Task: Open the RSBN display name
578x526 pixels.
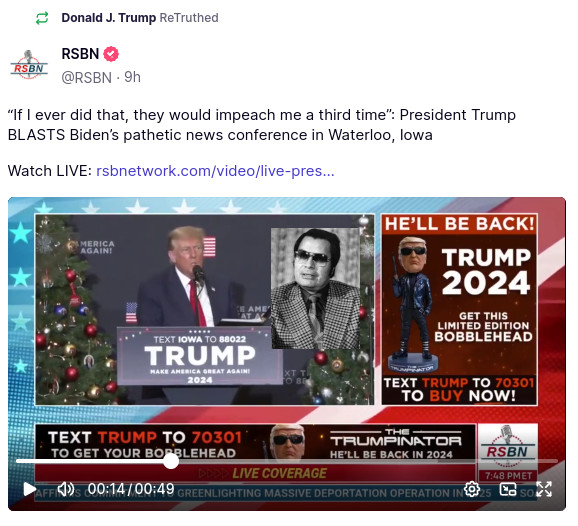Action: pyautogui.click(x=80, y=54)
